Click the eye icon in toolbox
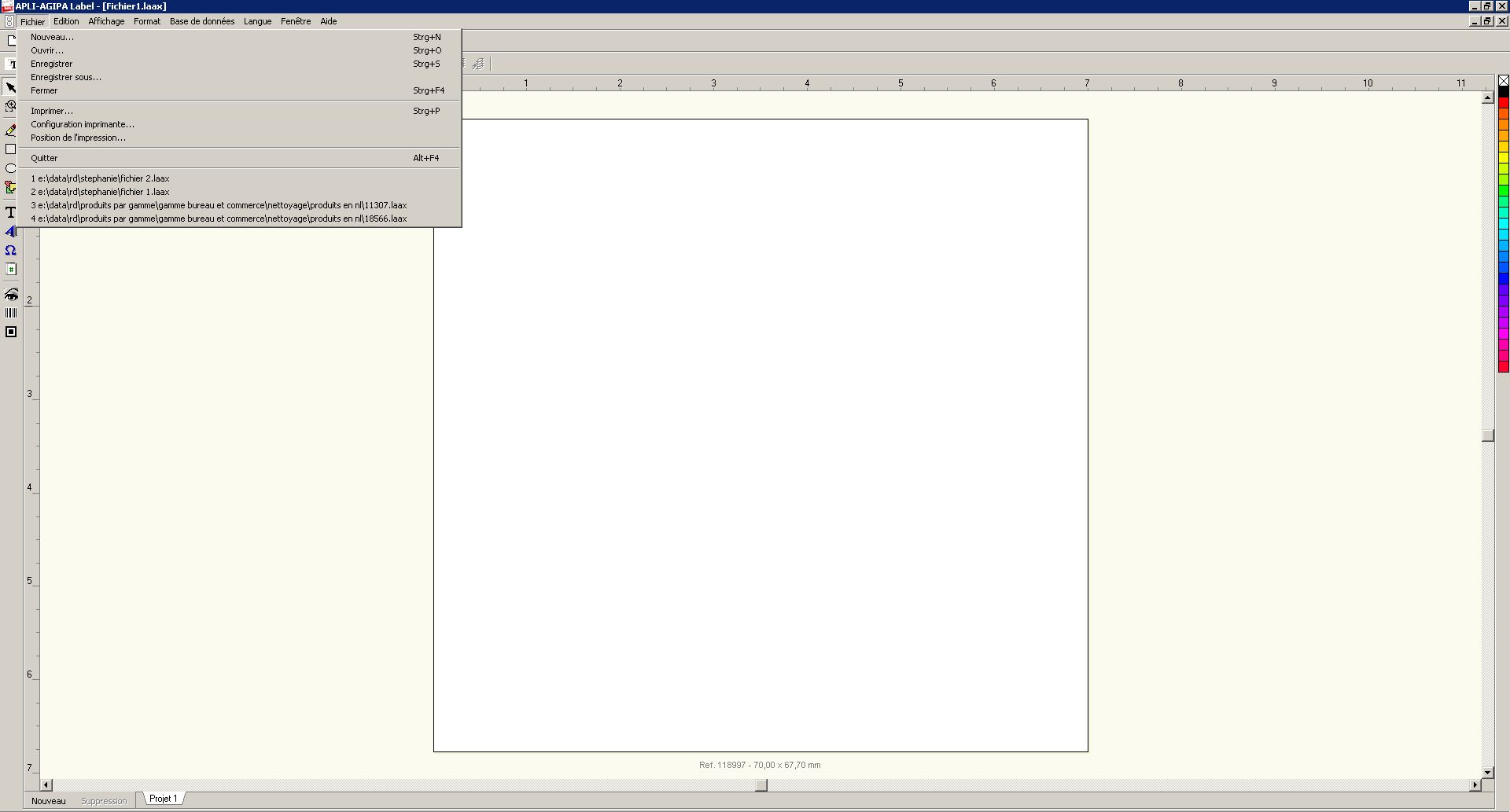Screen dimensions: 1510x812 click(x=11, y=294)
